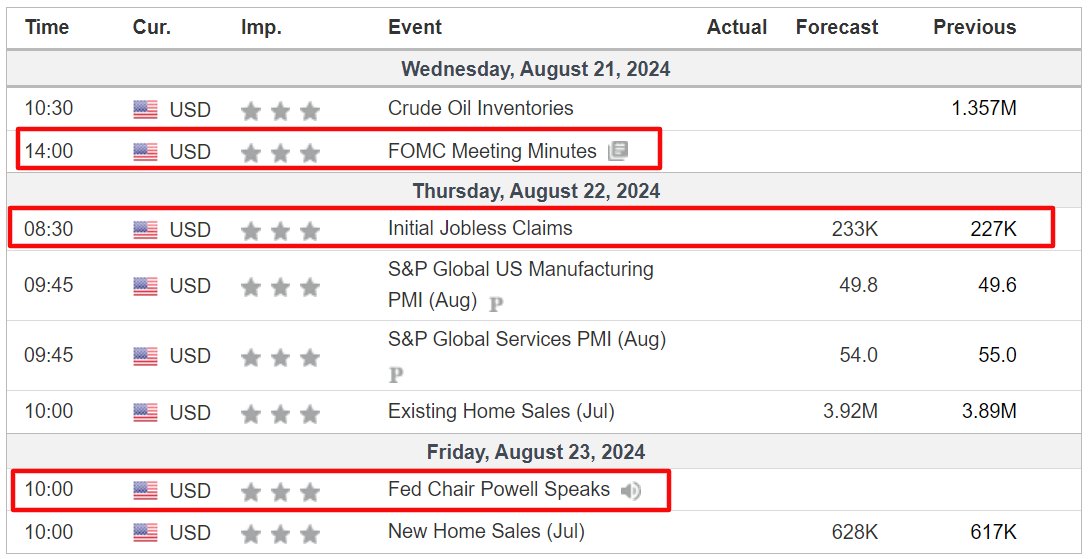Click the 10:00 time for Existing Home Sales
Screen dimensions: 1089x559
pos(49,411)
